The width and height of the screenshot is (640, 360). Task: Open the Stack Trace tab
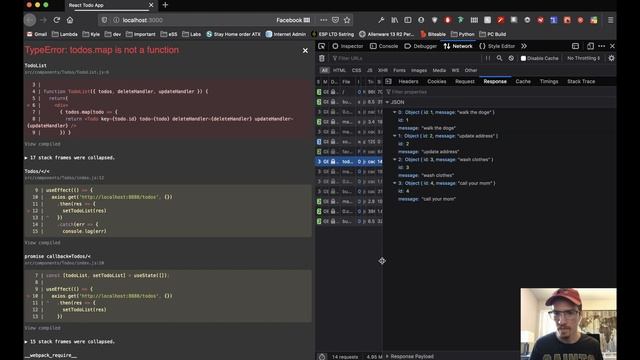(x=581, y=82)
